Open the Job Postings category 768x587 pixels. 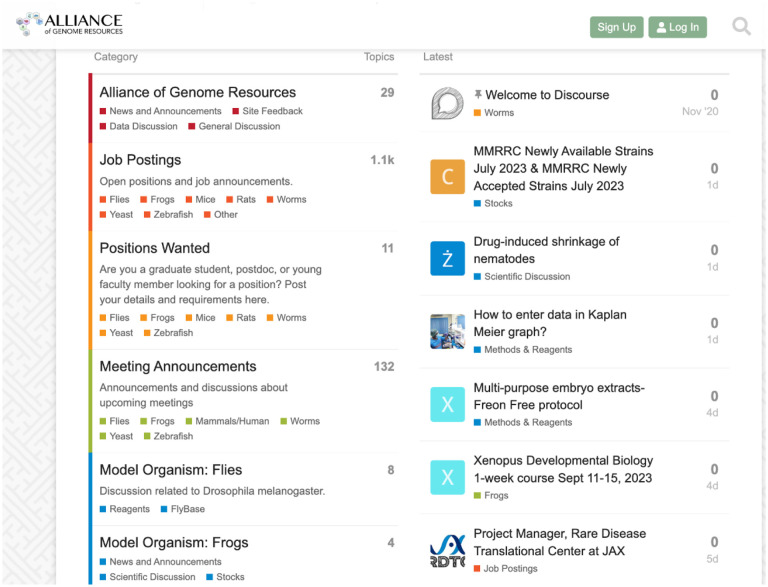point(140,160)
